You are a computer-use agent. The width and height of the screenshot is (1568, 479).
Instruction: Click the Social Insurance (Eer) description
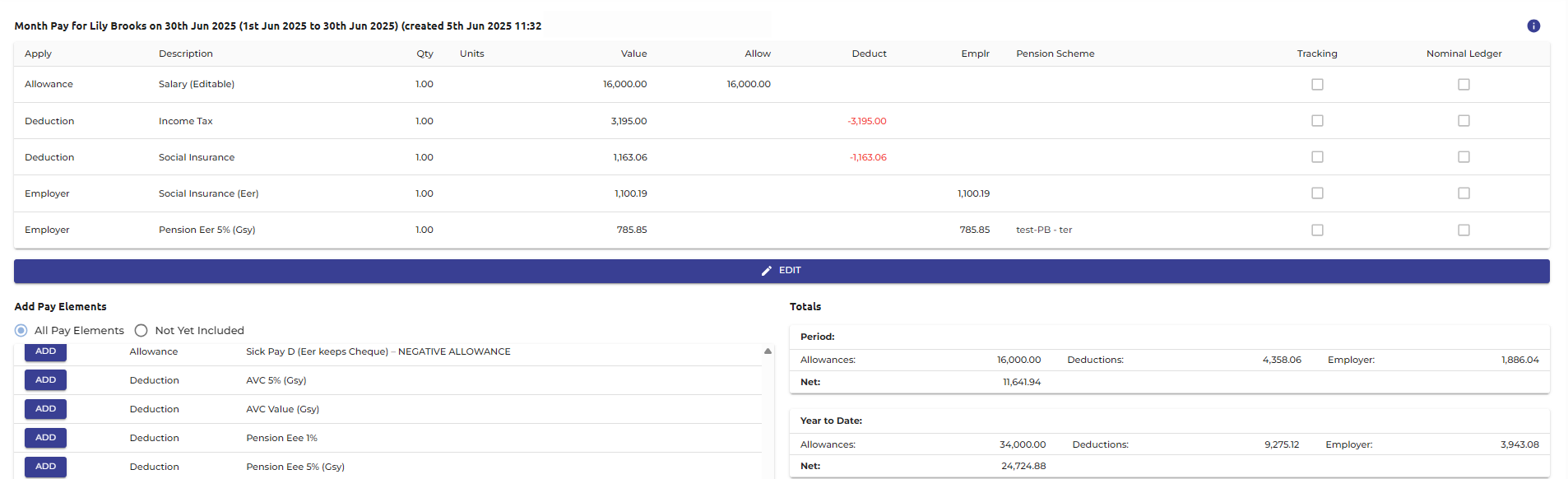[x=209, y=193]
